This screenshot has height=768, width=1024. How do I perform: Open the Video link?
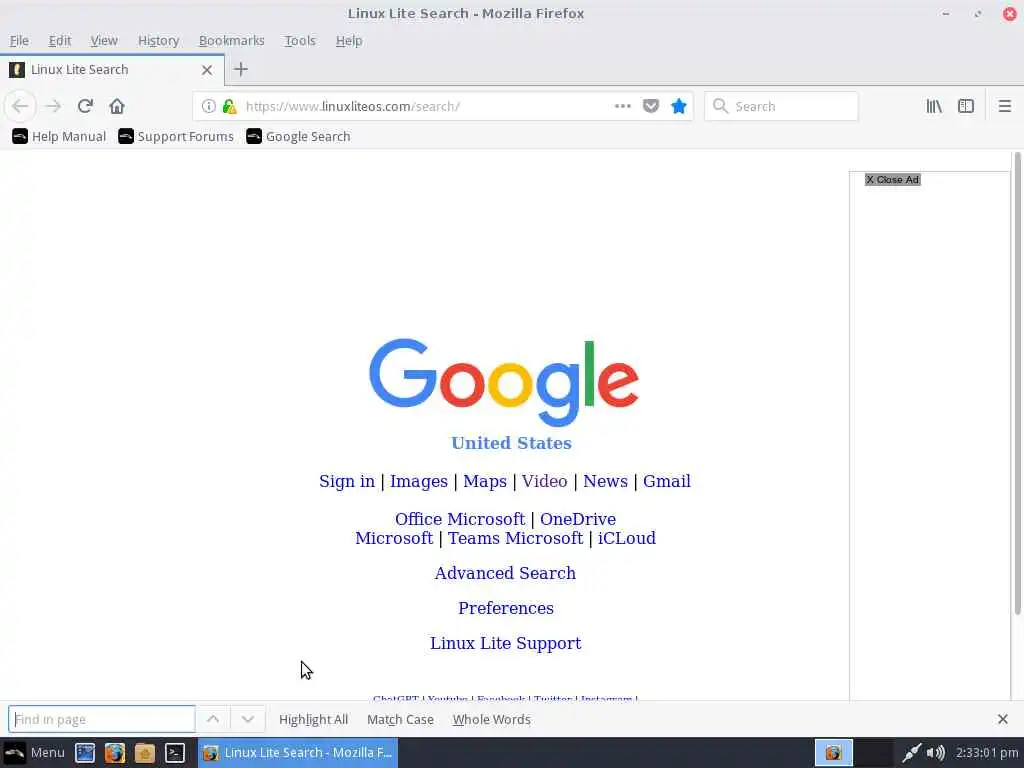(x=544, y=481)
